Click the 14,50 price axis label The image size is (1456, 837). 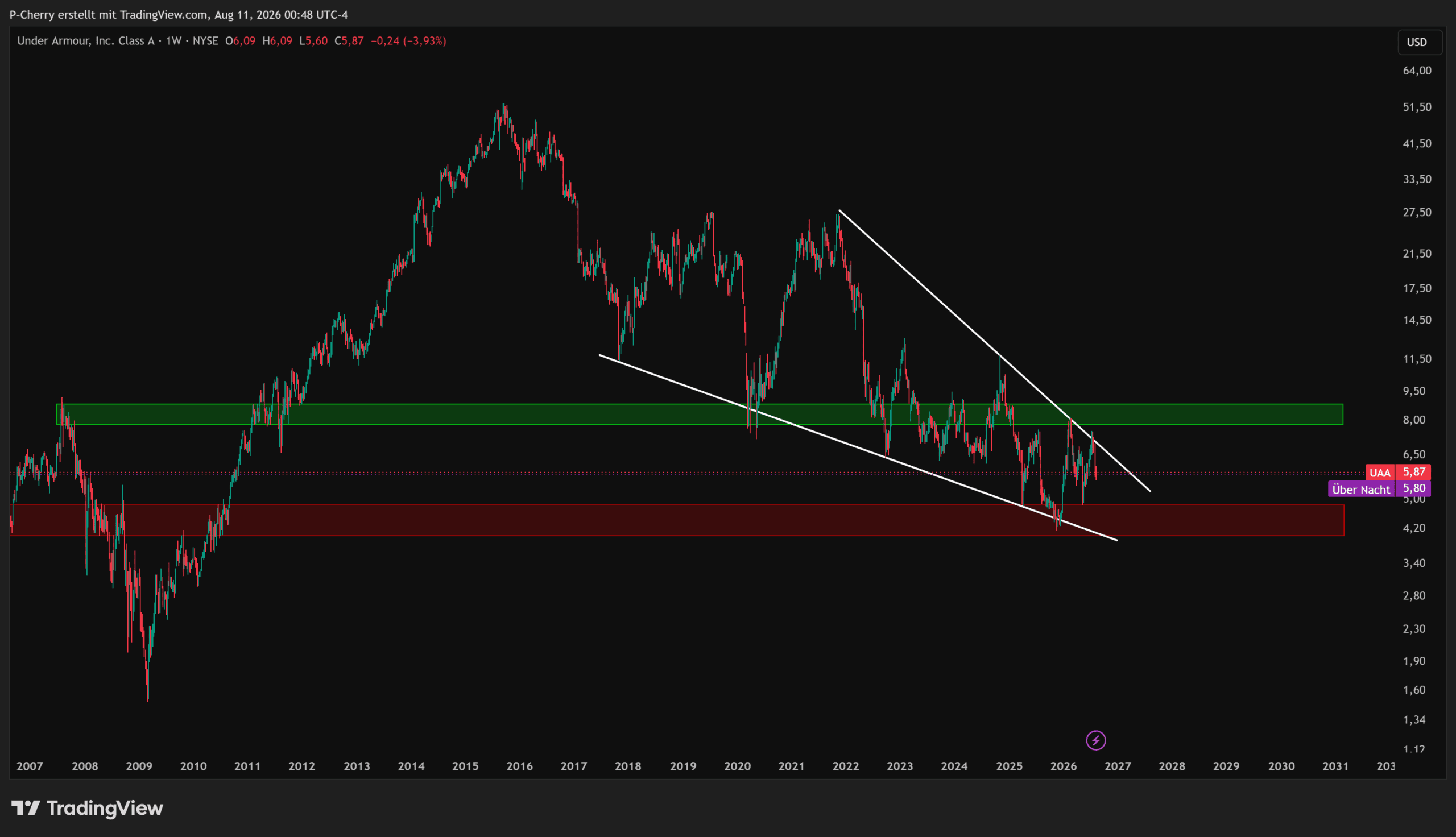click(1417, 320)
